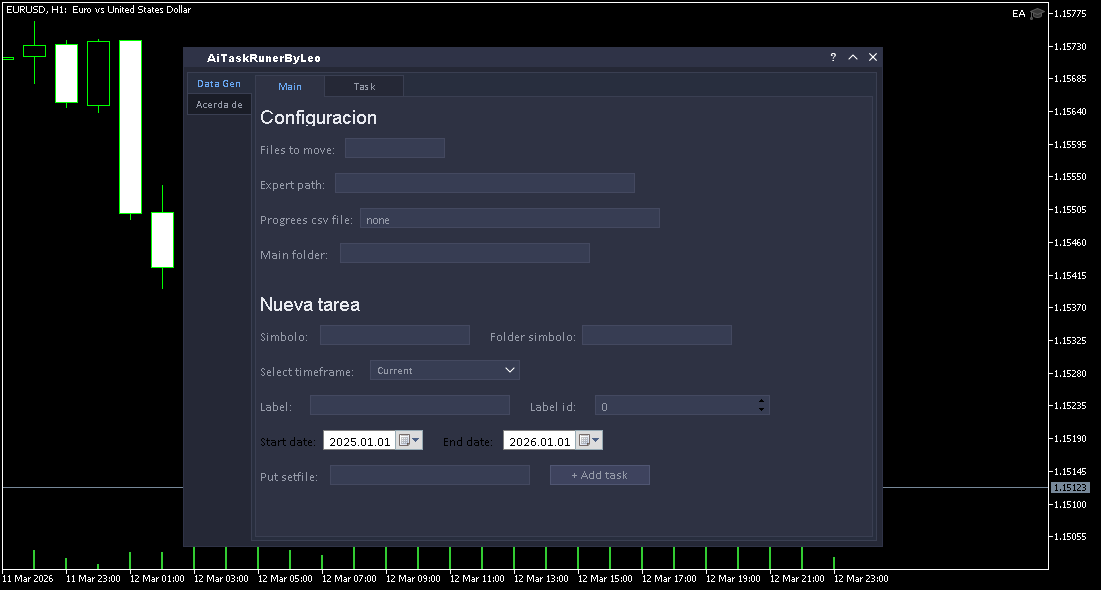Click the help question mark icon
This screenshot has height=590, width=1101.
coord(833,58)
